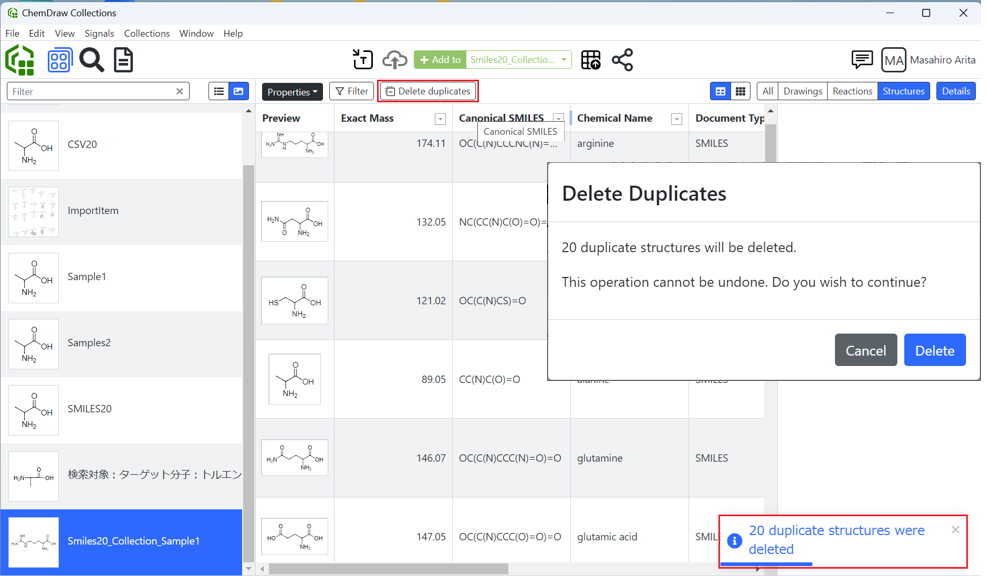Screen dimensions: 987x576
Task: Open the Collections menu
Action: click(146, 33)
